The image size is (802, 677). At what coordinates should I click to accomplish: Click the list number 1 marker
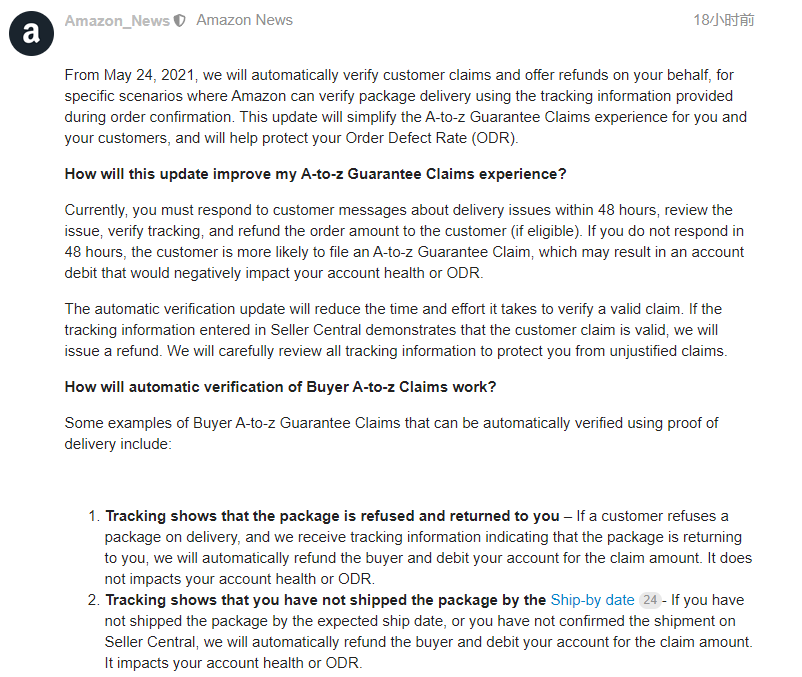(x=93, y=516)
